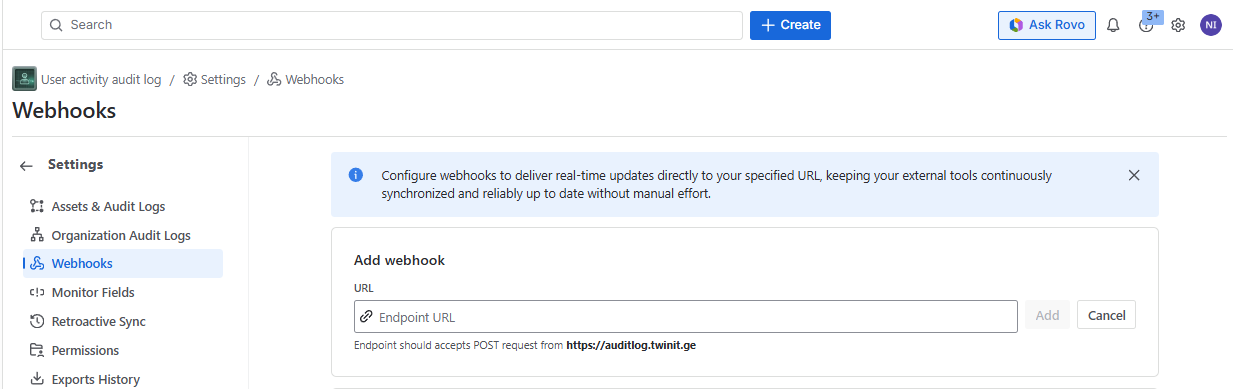The image size is (1233, 389).
Task: Click the info icon in the banner
Action: pyautogui.click(x=356, y=175)
